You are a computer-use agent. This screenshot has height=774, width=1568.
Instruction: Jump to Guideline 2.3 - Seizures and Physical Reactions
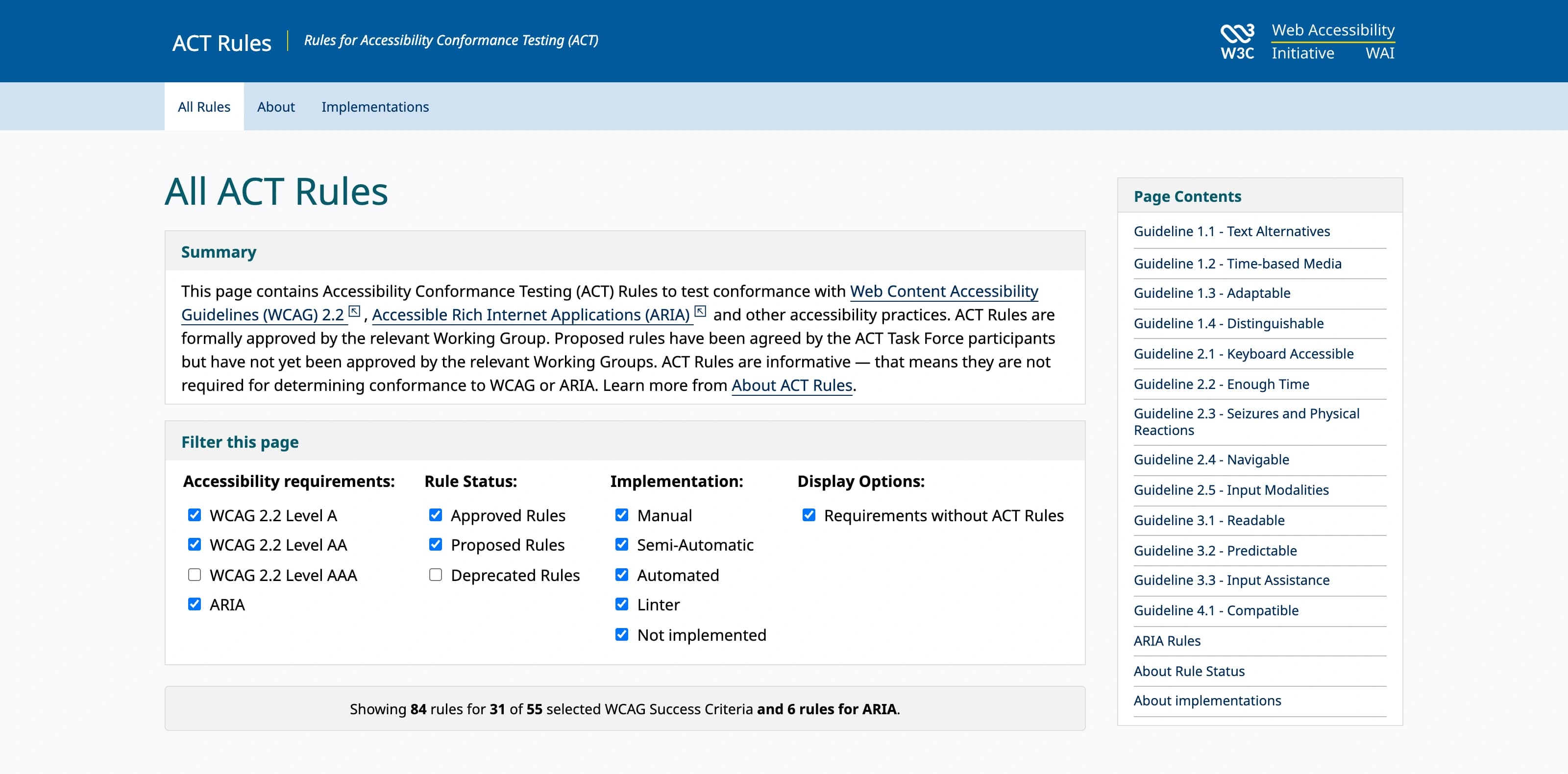[x=1246, y=422]
